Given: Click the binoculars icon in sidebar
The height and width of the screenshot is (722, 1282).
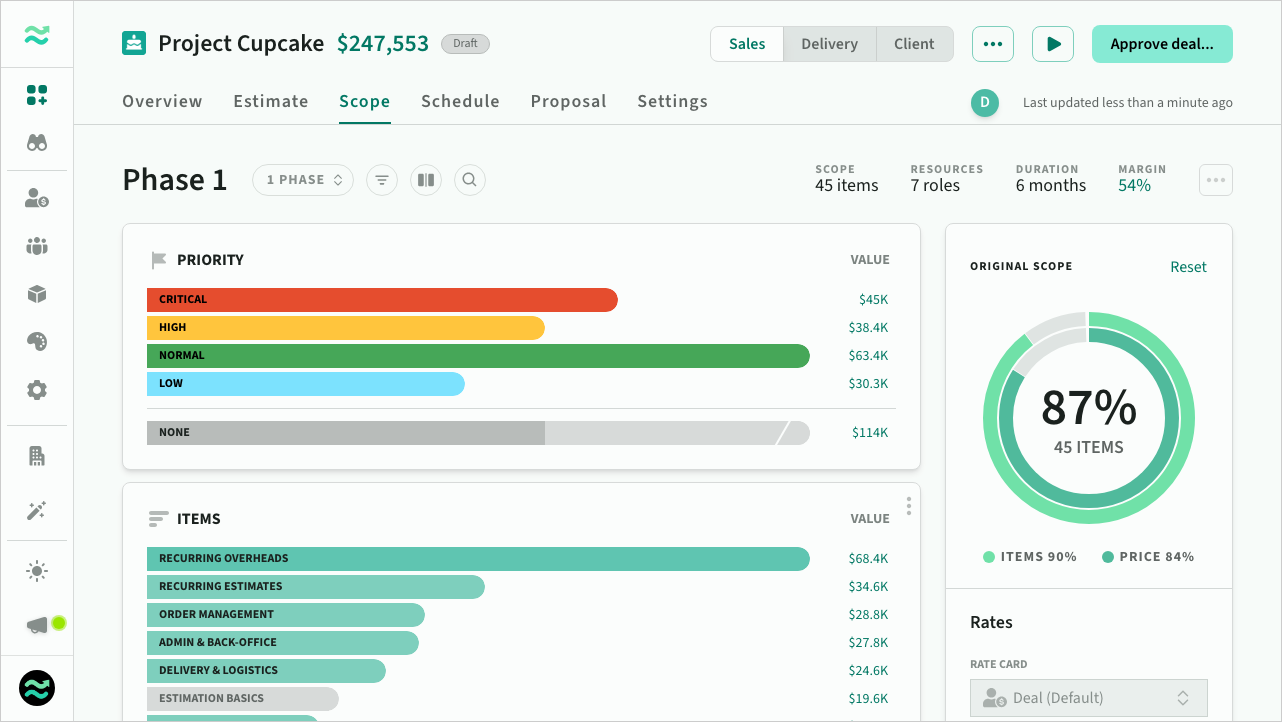Looking at the screenshot, I should click(37, 143).
